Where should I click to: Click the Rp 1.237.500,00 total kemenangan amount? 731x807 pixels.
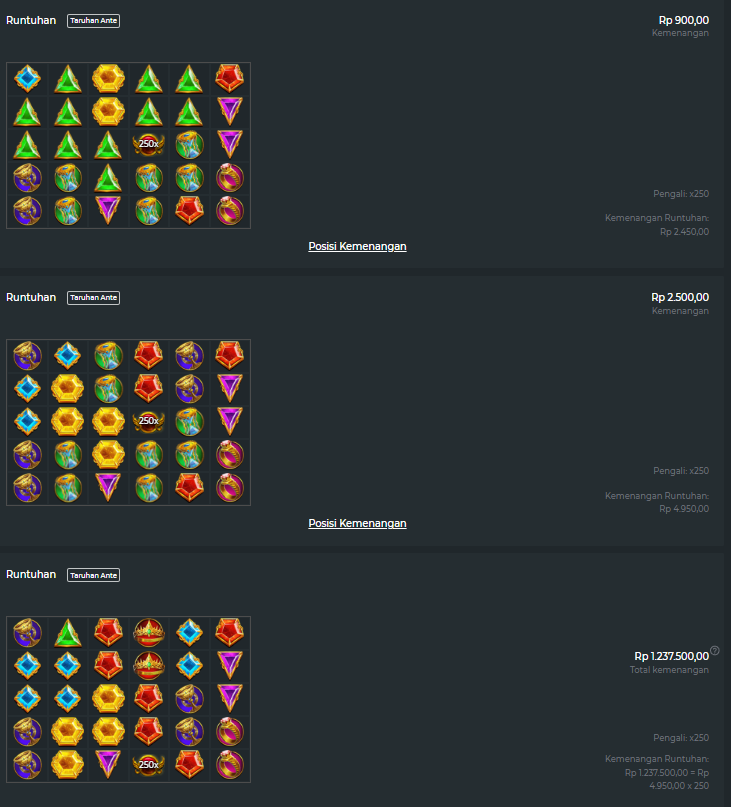click(x=671, y=656)
